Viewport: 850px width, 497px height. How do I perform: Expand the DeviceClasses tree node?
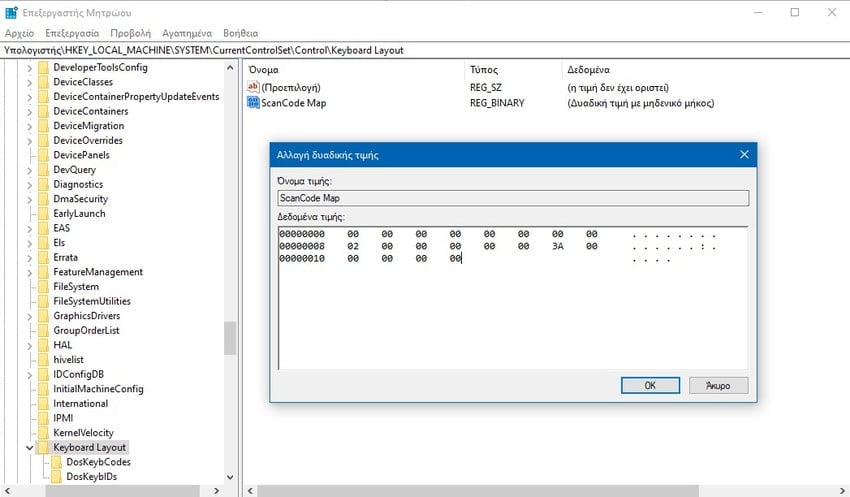[29, 82]
